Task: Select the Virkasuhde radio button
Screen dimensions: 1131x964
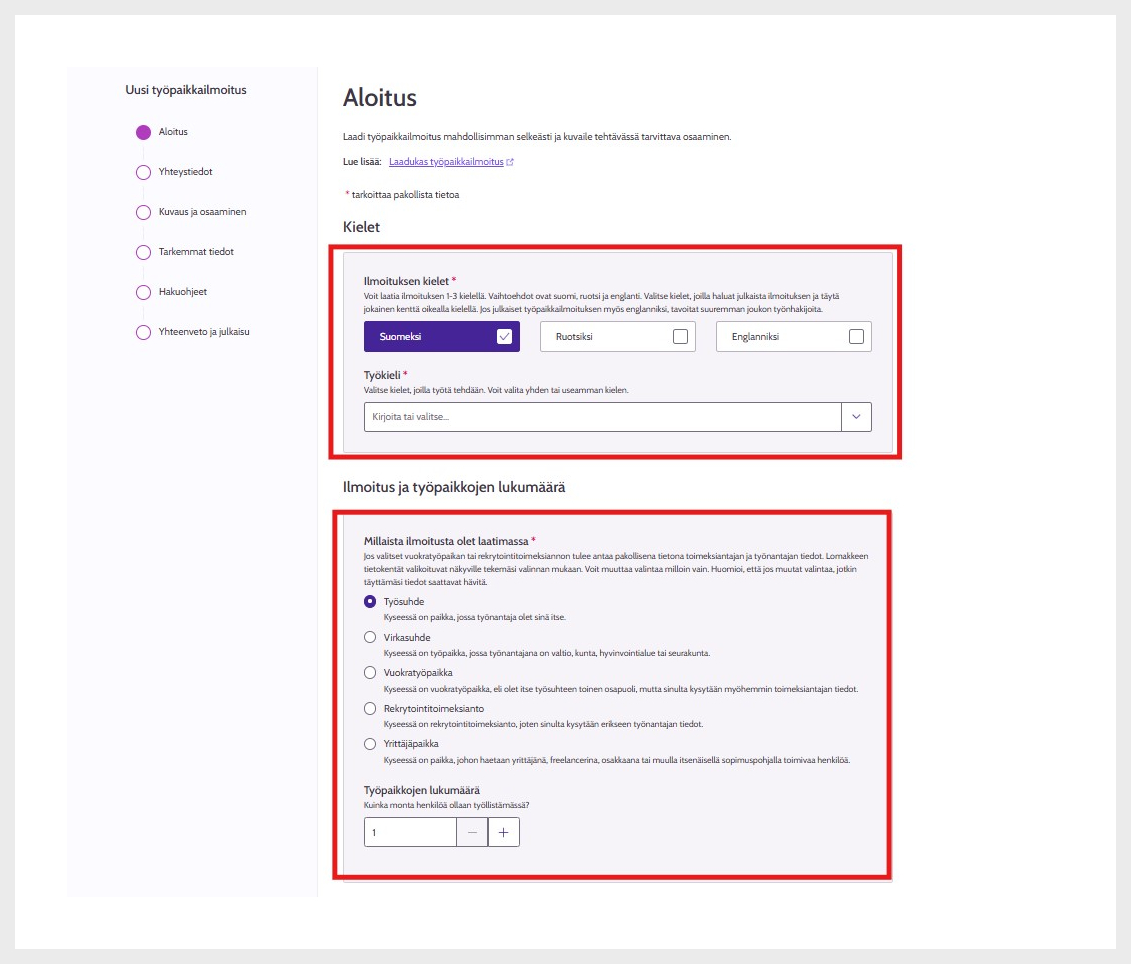Action: (371, 637)
